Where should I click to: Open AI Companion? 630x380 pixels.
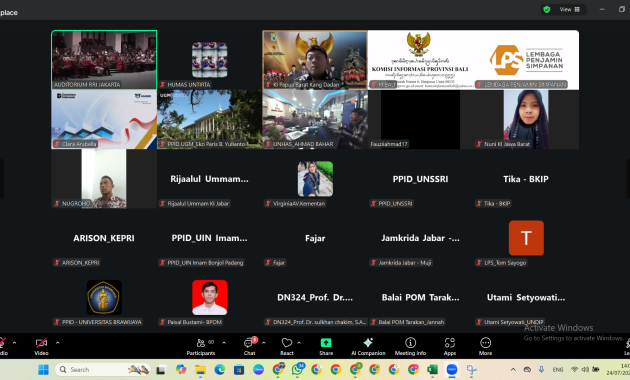tap(368, 347)
